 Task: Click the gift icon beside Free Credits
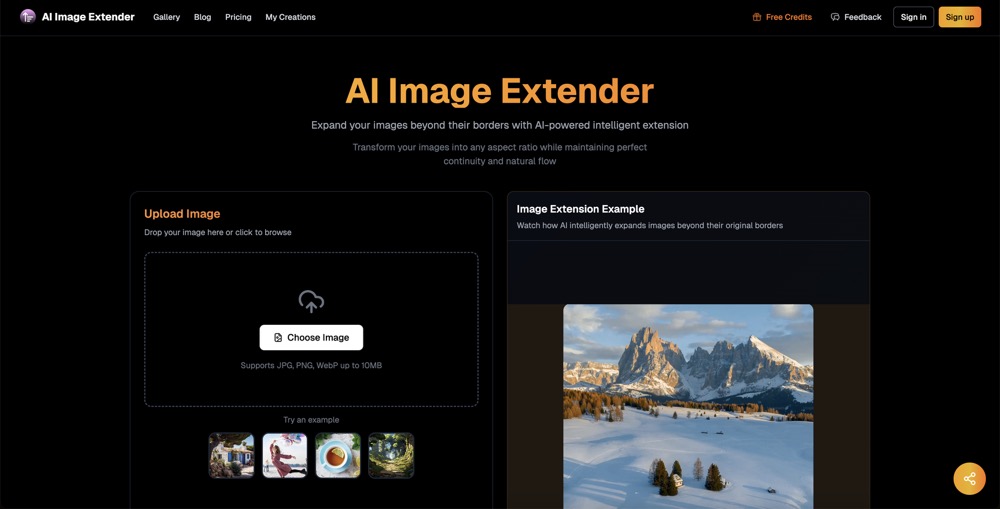click(757, 17)
